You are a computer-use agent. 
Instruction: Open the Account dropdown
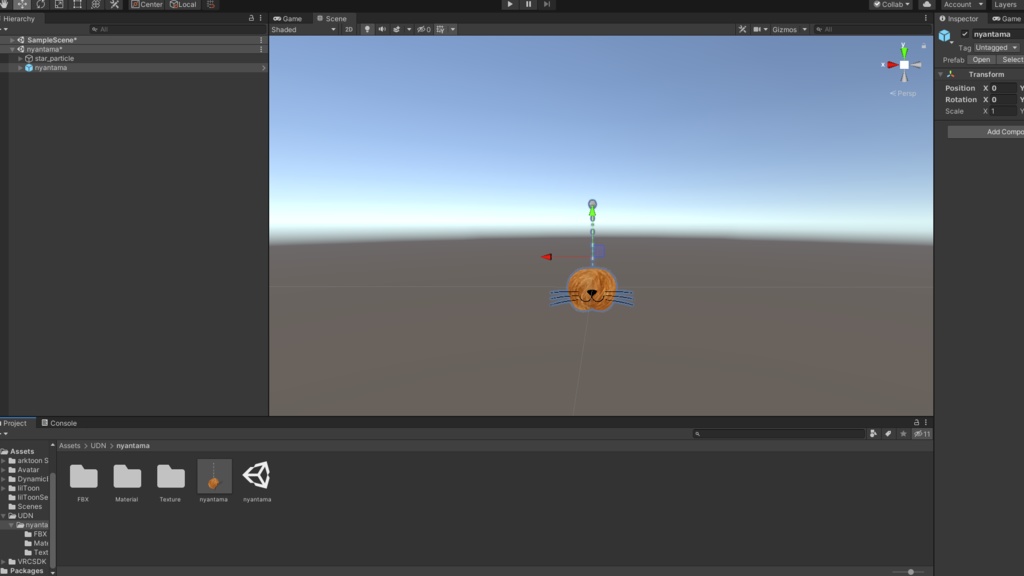point(963,4)
